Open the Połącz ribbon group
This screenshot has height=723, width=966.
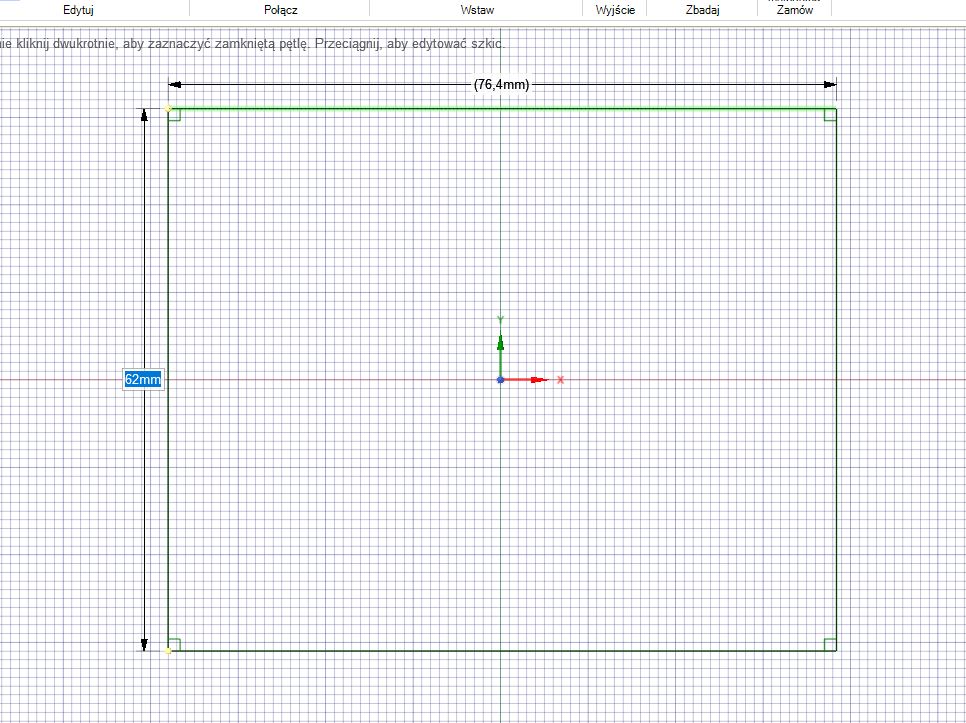[281, 10]
